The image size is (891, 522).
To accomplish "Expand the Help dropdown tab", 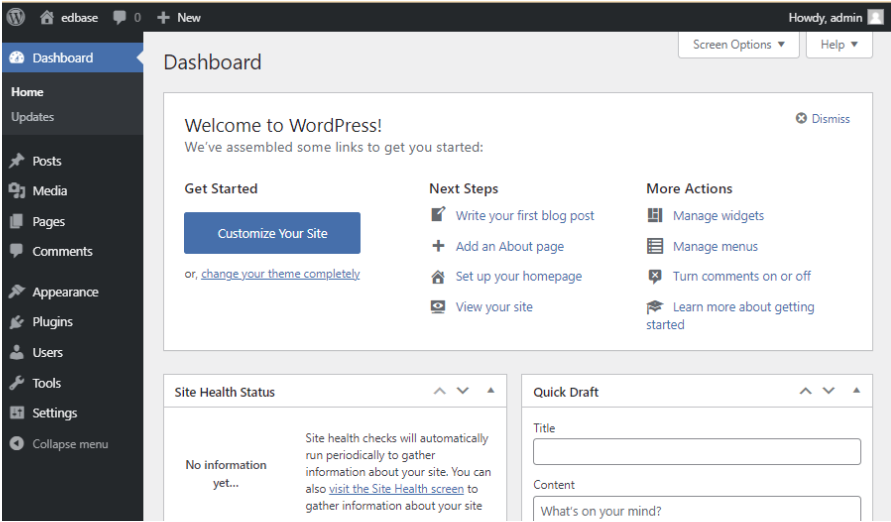I will tap(839, 44).
